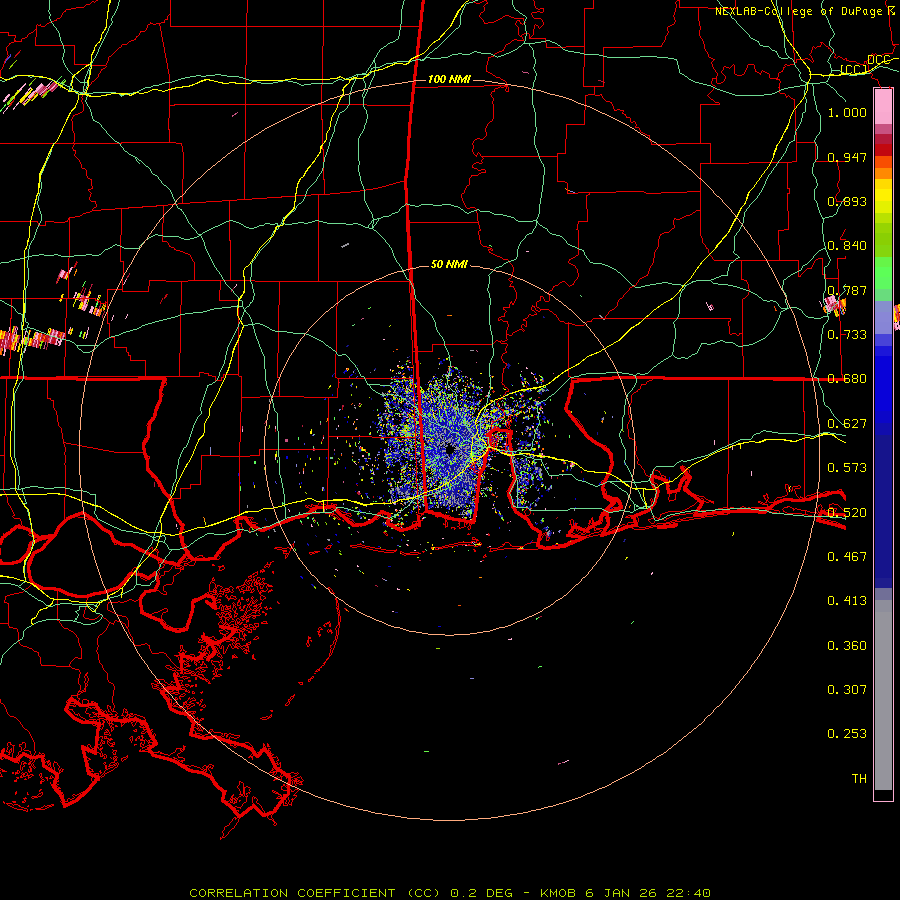
Task: Click the 0.413 color scale value
Action: 847,601
